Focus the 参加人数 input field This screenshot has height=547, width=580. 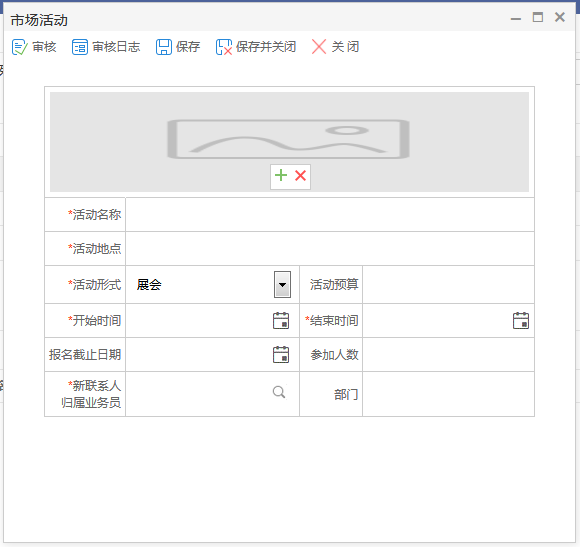click(x=448, y=355)
